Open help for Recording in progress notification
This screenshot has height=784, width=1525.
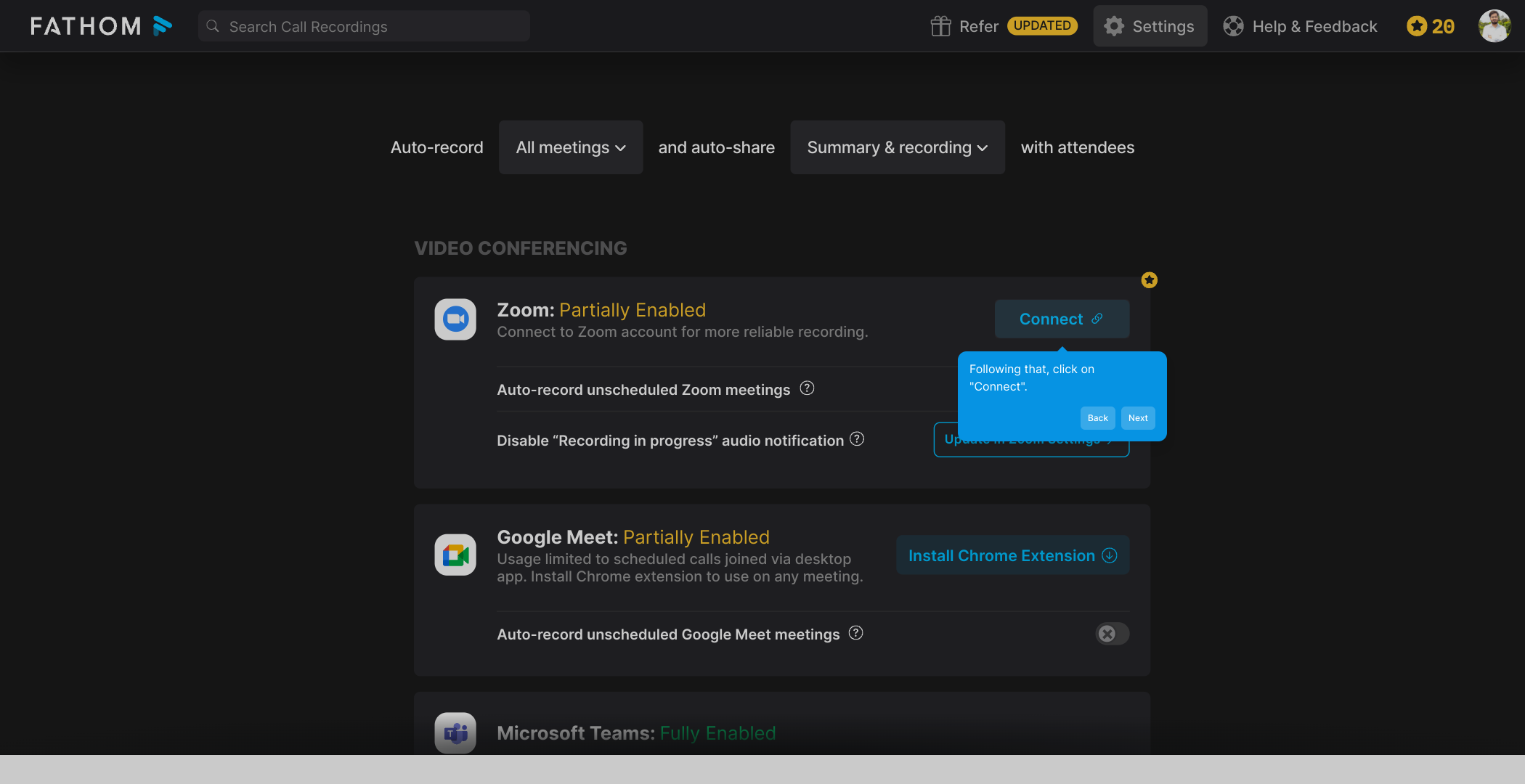[x=857, y=439]
